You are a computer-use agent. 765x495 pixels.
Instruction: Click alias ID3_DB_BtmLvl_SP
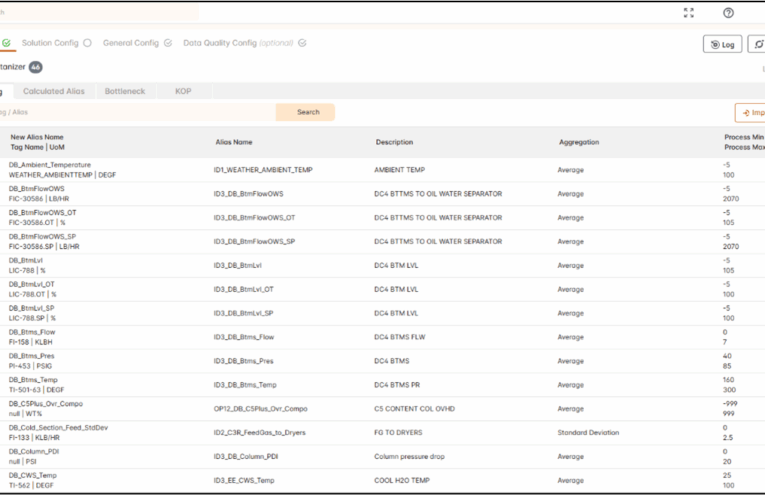[243, 313]
